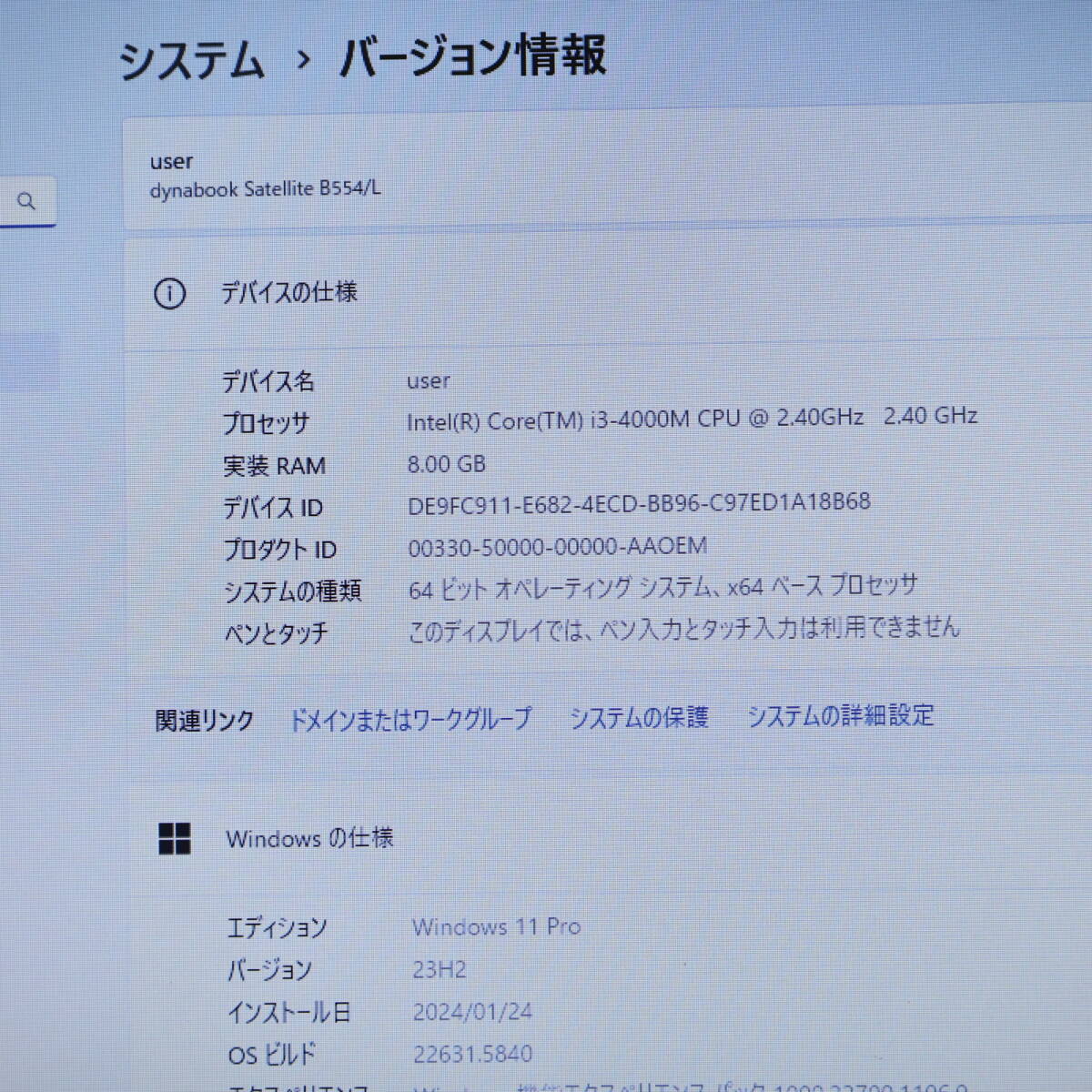Select product ID 00330-50000-00000-AAOEM
The height and width of the screenshot is (1092, 1092).
[x=558, y=546]
